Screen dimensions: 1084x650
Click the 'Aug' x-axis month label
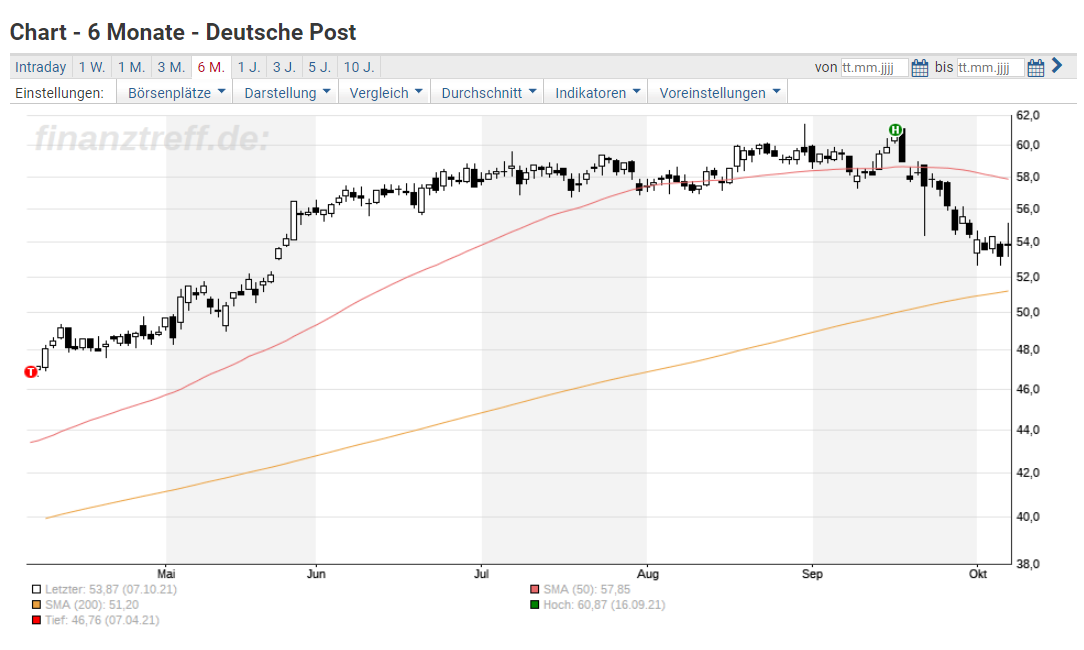(x=647, y=574)
